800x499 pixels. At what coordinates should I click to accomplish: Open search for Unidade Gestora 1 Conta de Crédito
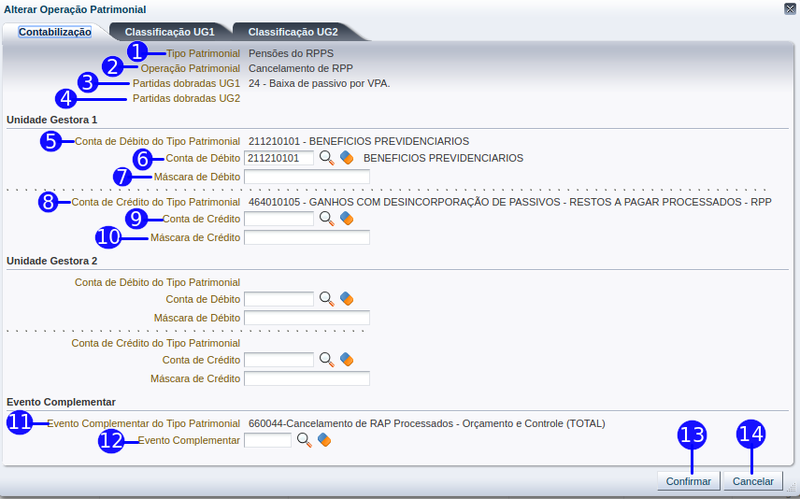326,219
